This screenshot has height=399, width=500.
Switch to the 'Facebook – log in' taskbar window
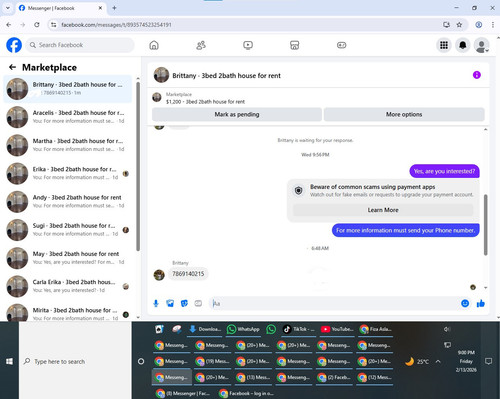247,394
